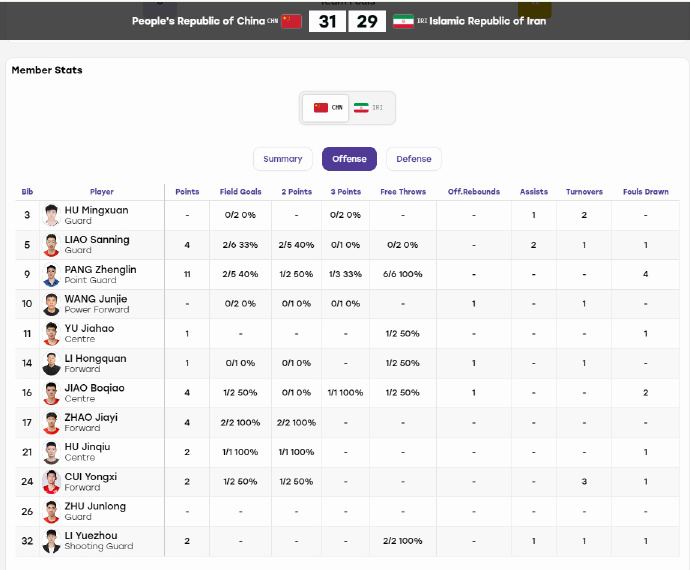The width and height of the screenshot is (690, 570).
Task: Click the China flag in score header
Action: (291, 21)
